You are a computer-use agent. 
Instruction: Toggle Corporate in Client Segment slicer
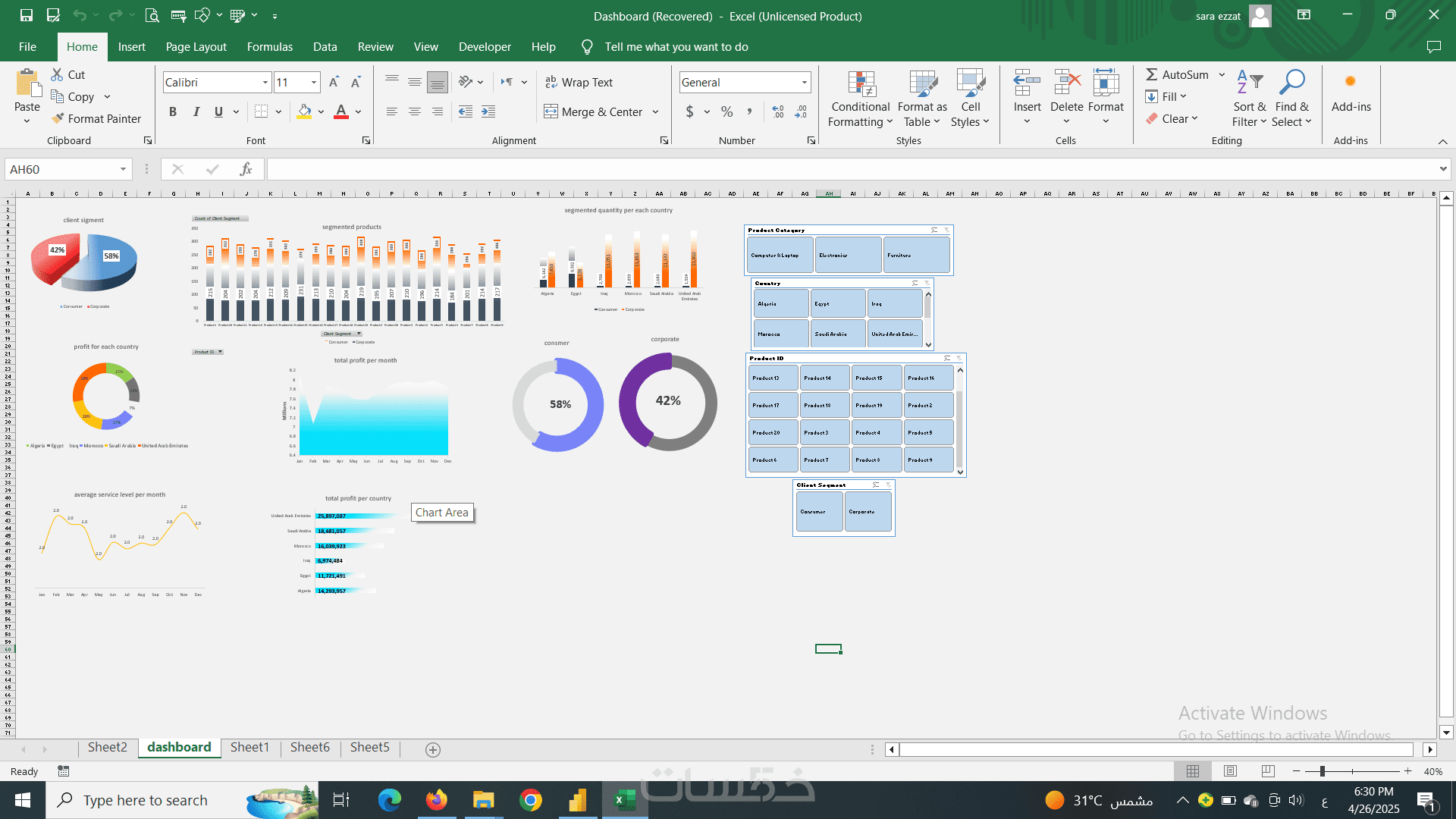click(868, 512)
